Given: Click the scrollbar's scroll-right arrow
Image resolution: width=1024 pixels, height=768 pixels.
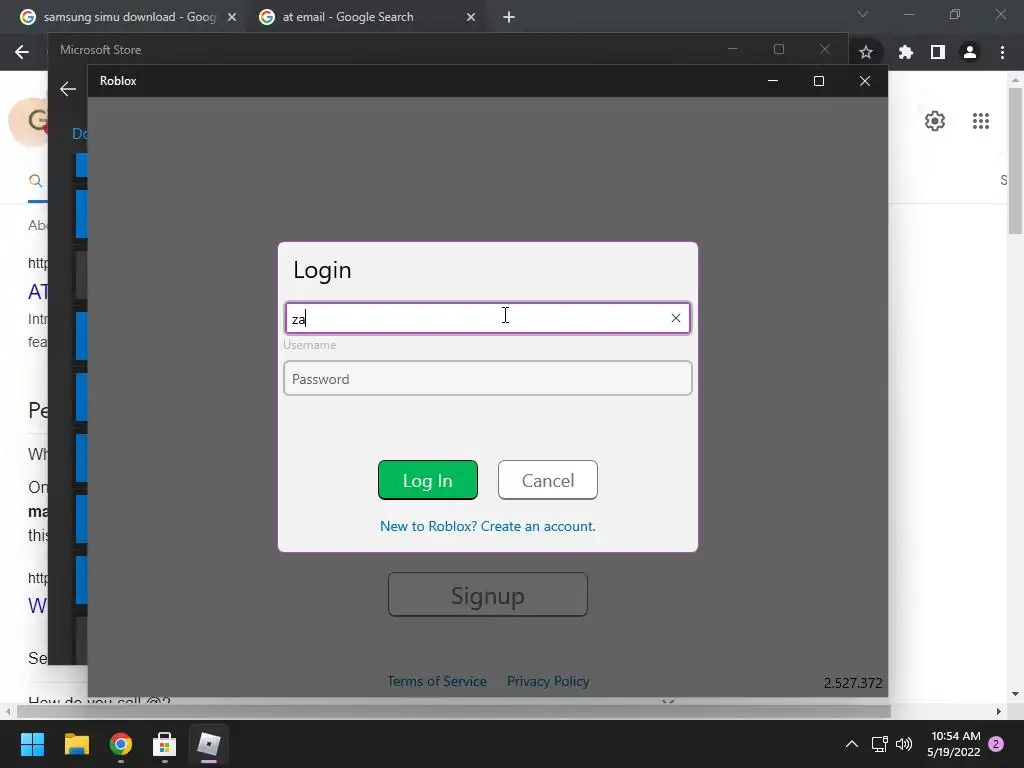Looking at the screenshot, I should [x=999, y=711].
